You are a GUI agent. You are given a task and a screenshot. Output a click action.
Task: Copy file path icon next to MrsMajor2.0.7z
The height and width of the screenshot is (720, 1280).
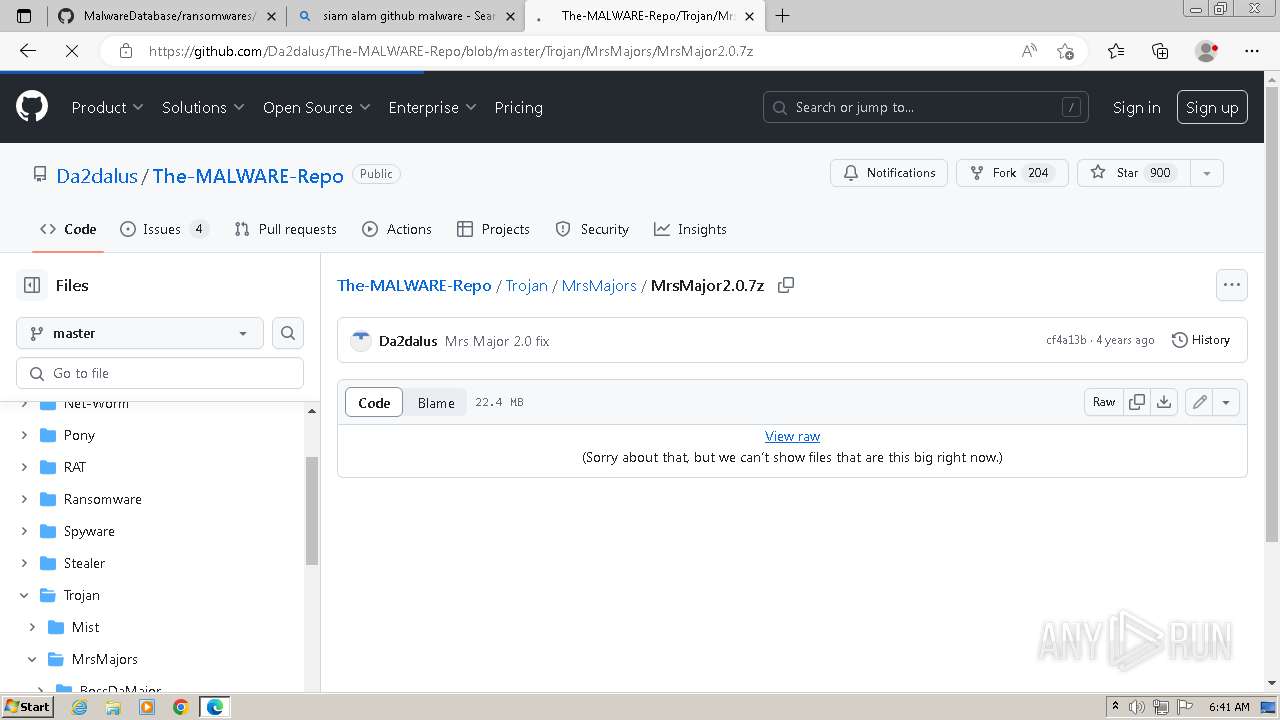(786, 285)
